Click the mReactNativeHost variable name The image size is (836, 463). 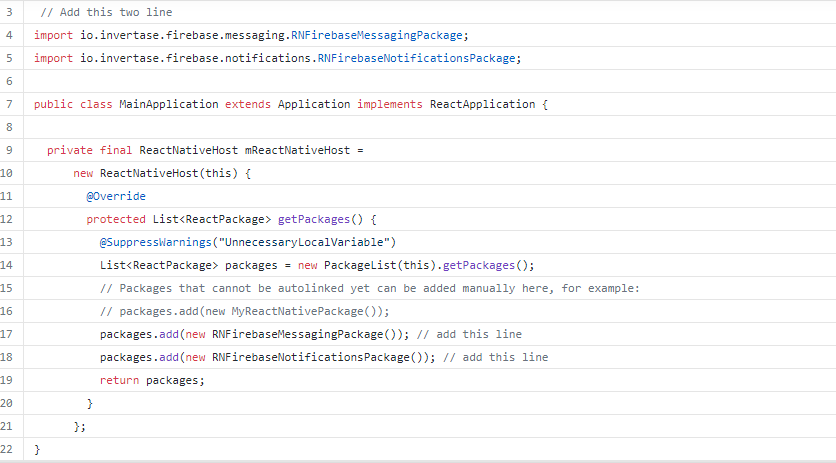click(298, 150)
